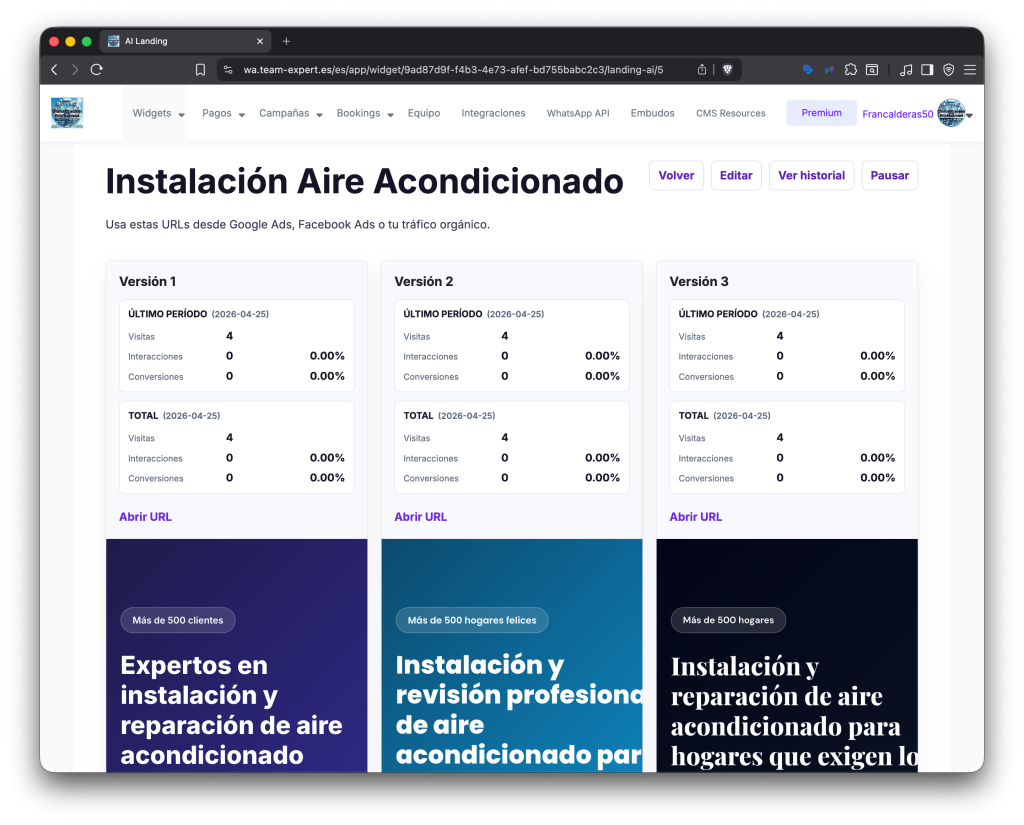Go back with the browser back arrow
Image resolution: width=1024 pixels, height=825 pixels.
click(x=54, y=70)
